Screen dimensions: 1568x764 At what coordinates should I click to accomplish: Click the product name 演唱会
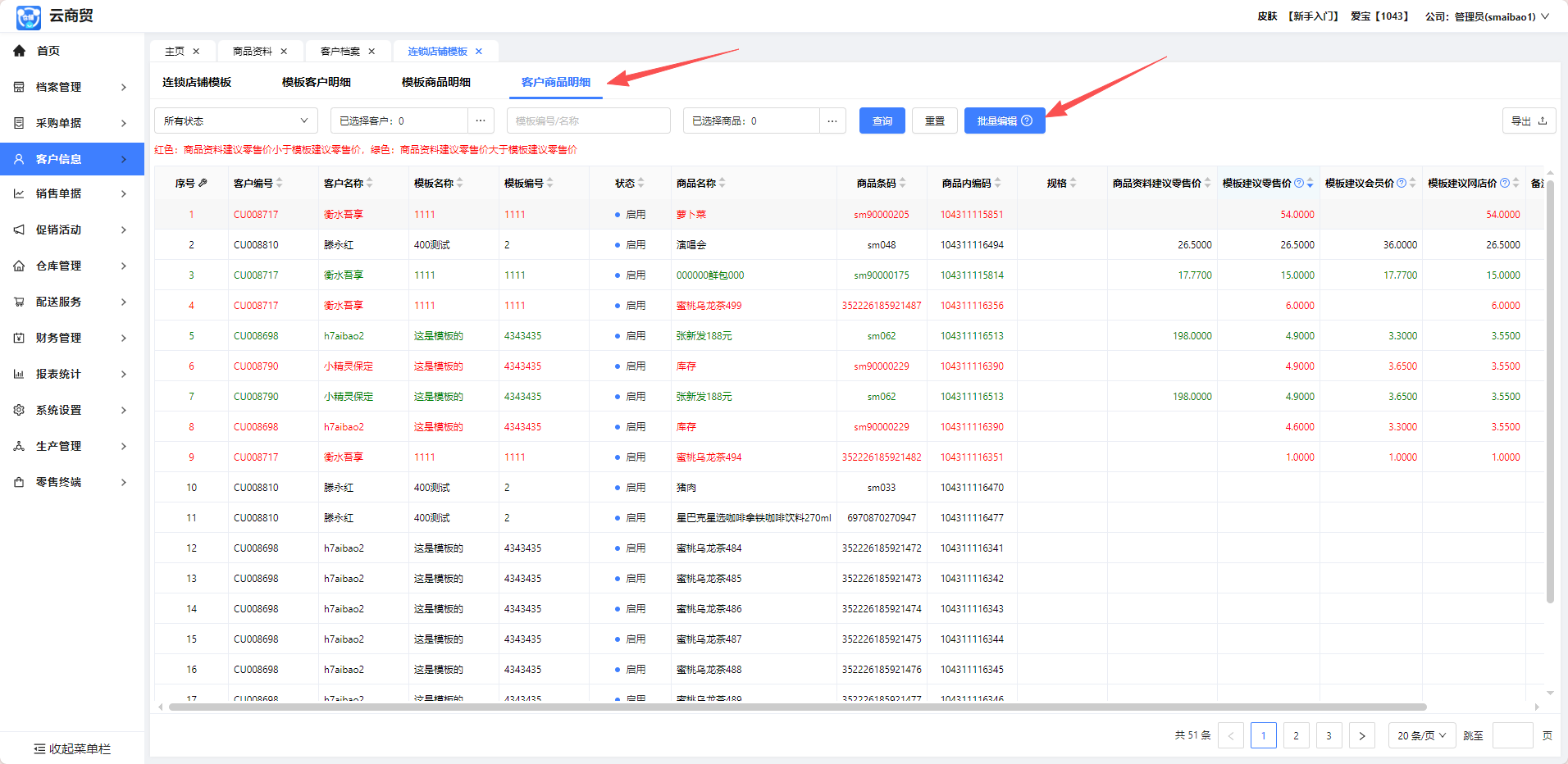point(691,245)
